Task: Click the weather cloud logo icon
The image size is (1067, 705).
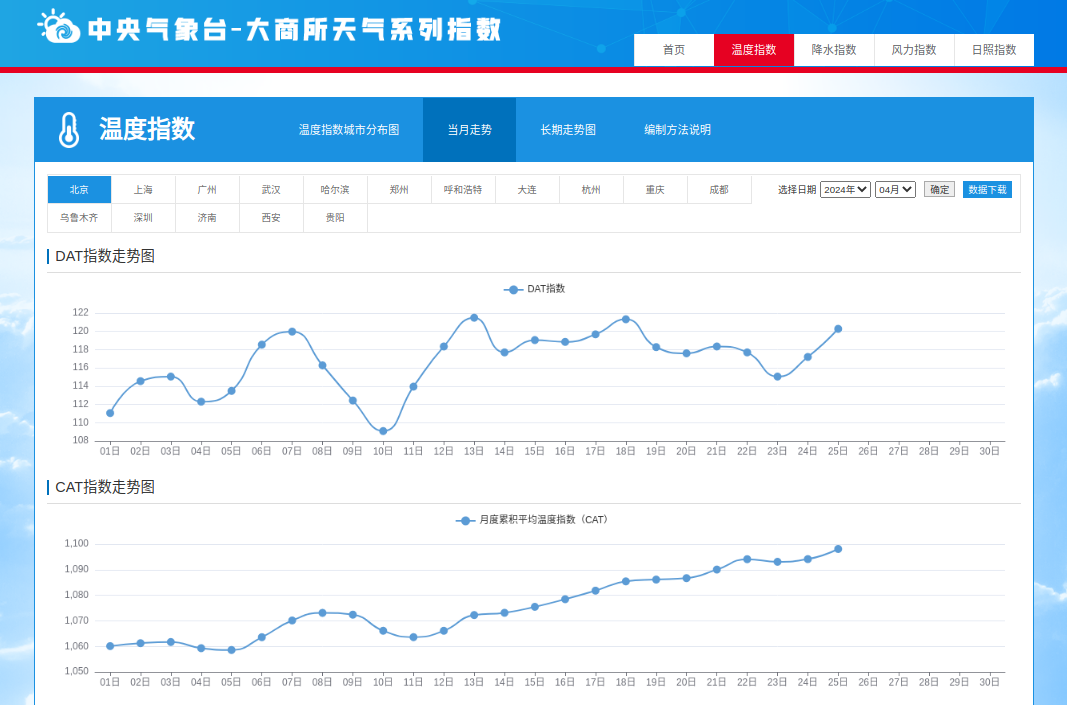Action: 59,27
